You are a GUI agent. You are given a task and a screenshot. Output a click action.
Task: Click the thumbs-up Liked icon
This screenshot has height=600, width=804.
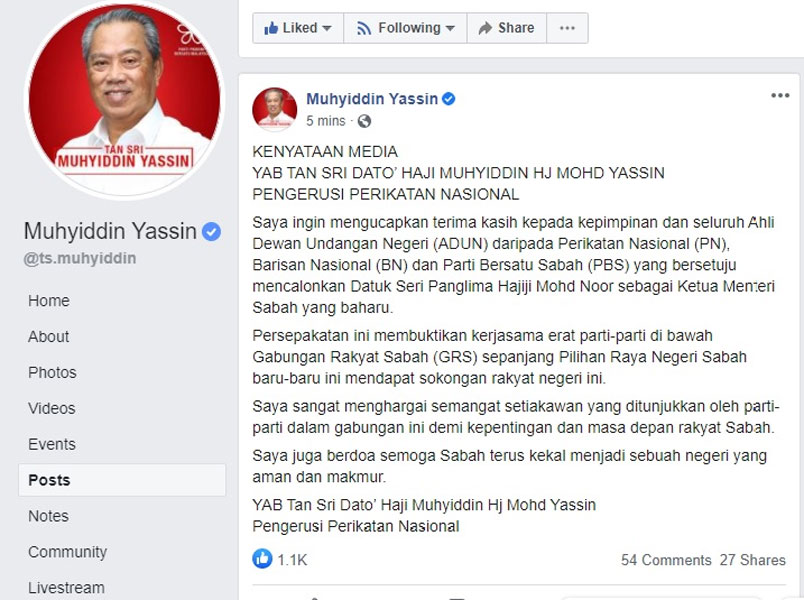coord(271,28)
